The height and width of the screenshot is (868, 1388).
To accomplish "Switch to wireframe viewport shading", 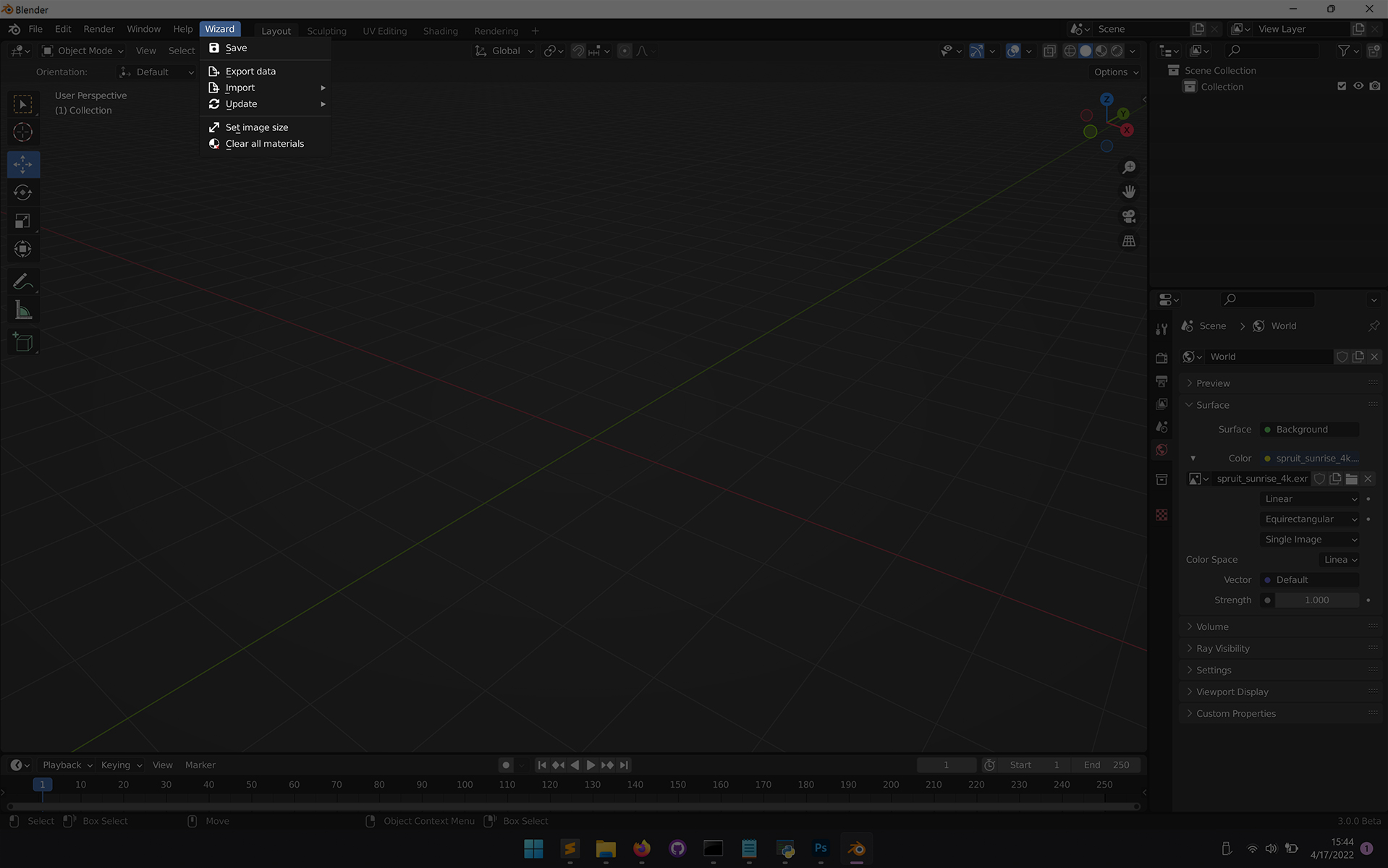I will point(1070,51).
